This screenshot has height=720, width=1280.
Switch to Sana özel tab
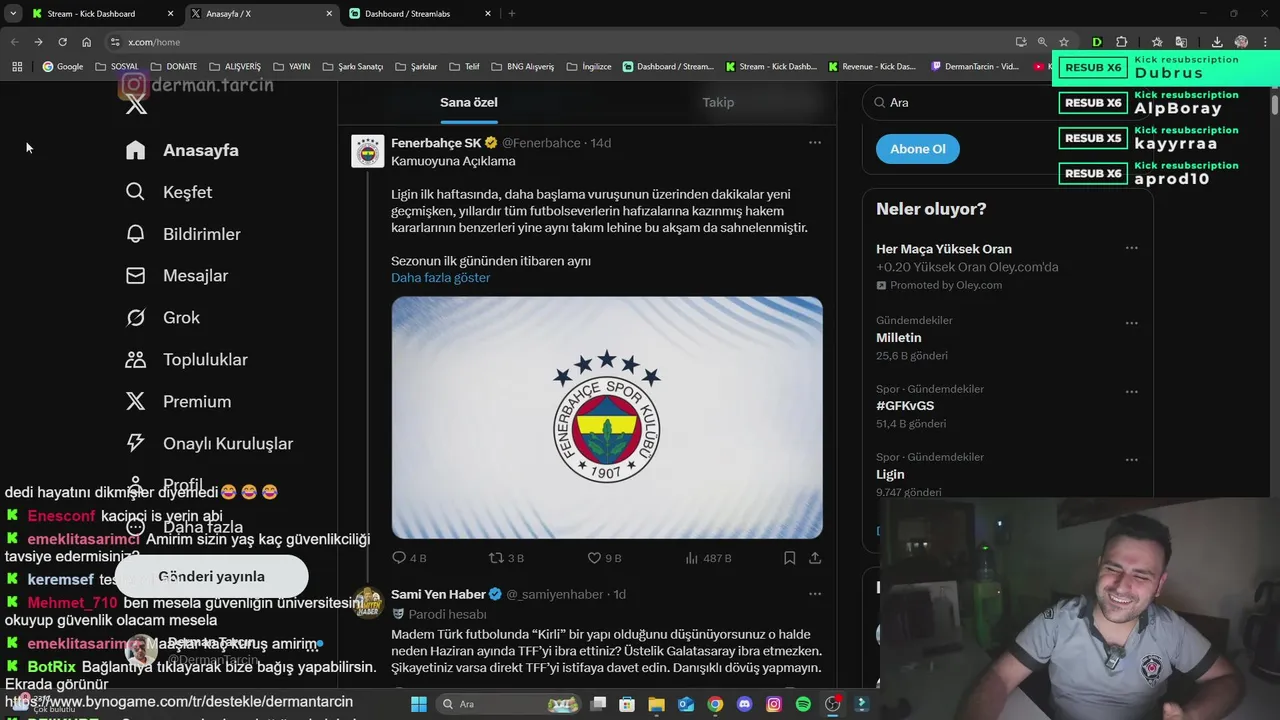pos(469,102)
